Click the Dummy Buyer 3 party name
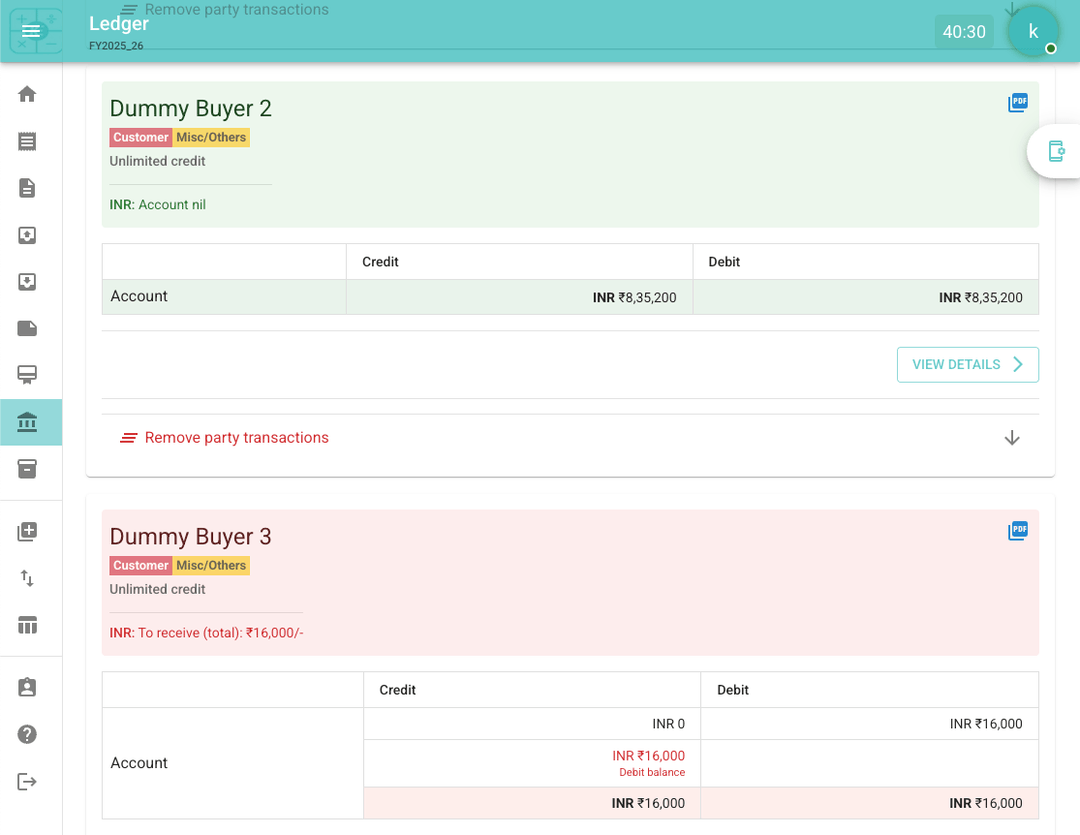 pyautogui.click(x=190, y=537)
